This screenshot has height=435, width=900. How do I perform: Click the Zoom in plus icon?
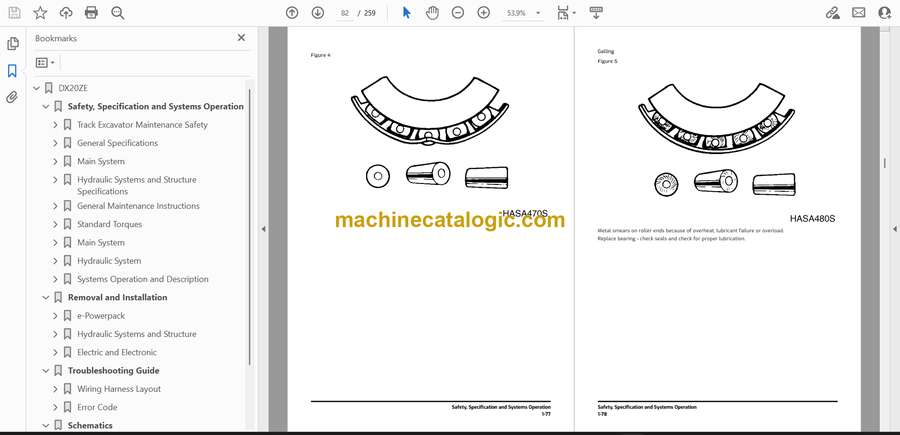point(484,13)
